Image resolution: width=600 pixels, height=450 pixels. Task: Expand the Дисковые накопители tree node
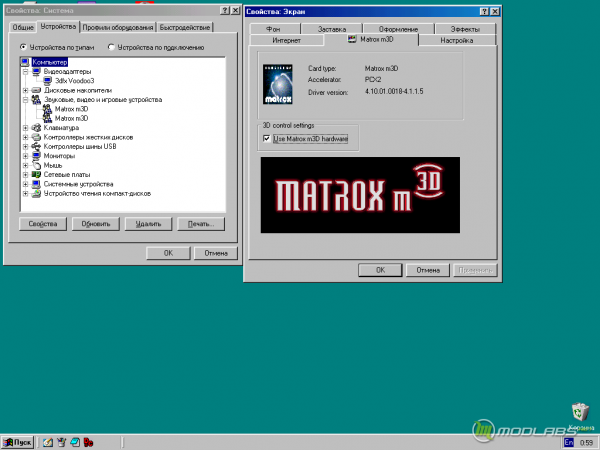25,90
